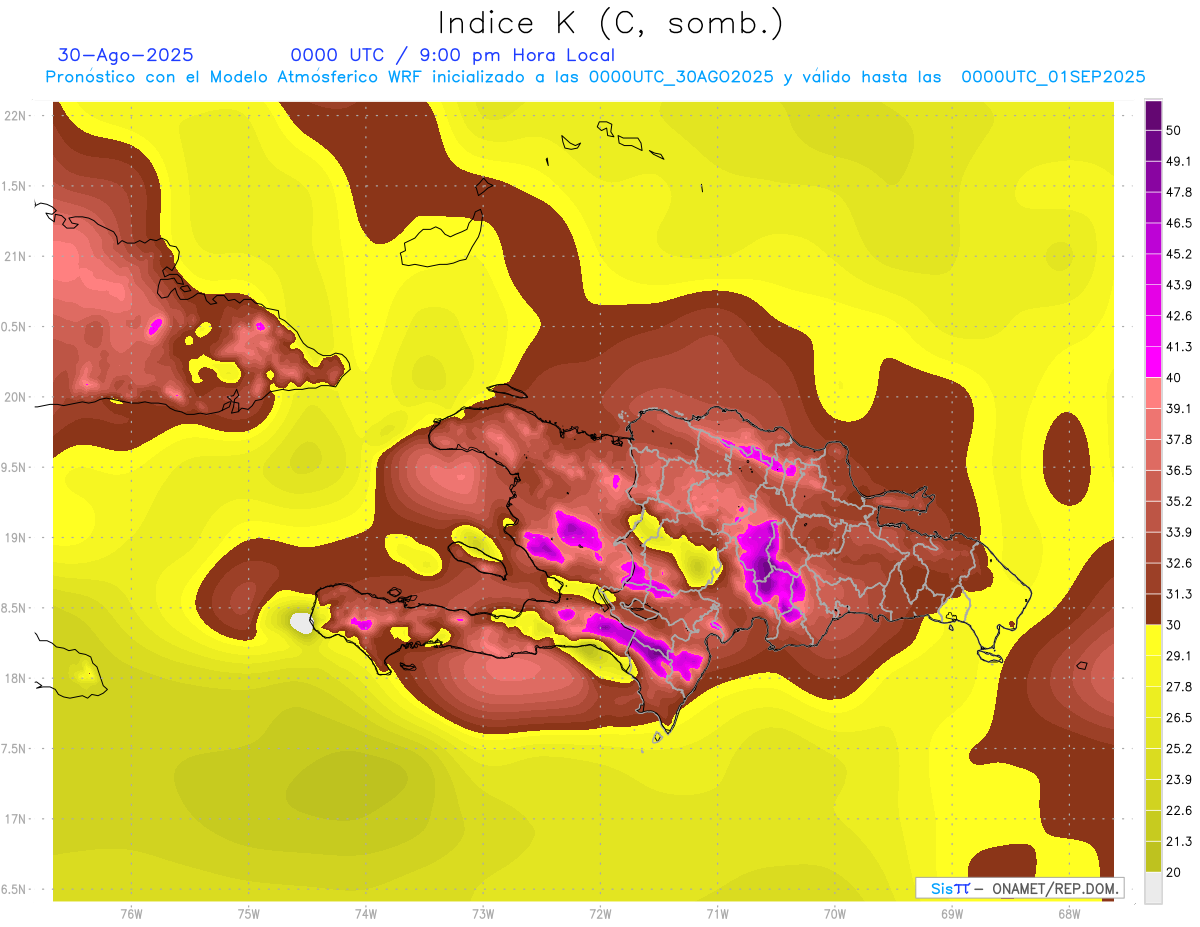This screenshot has width=1200, height=927.
Task: Click the 70W longitude label
Action: click(x=835, y=914)
